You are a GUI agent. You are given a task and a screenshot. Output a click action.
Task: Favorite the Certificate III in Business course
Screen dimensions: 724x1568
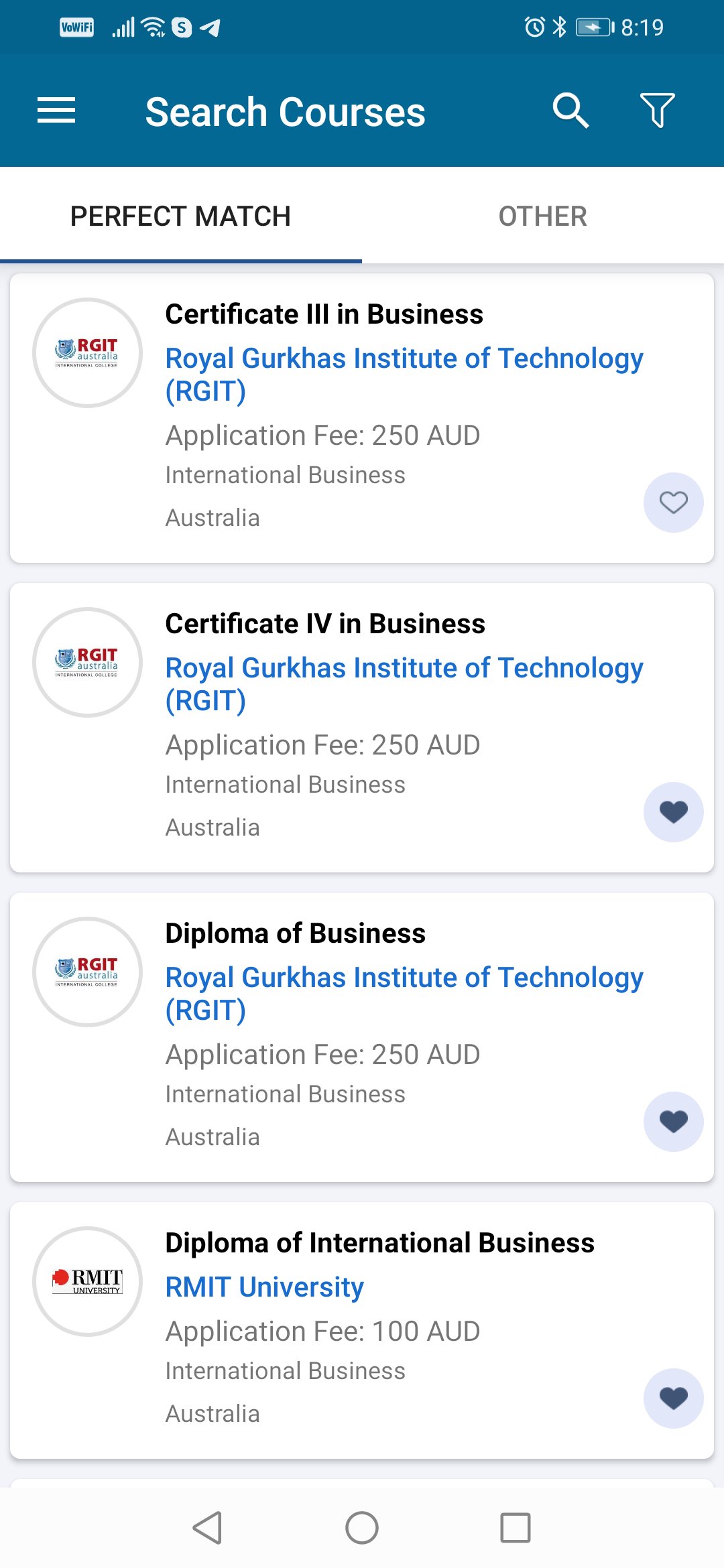(673, 503)
